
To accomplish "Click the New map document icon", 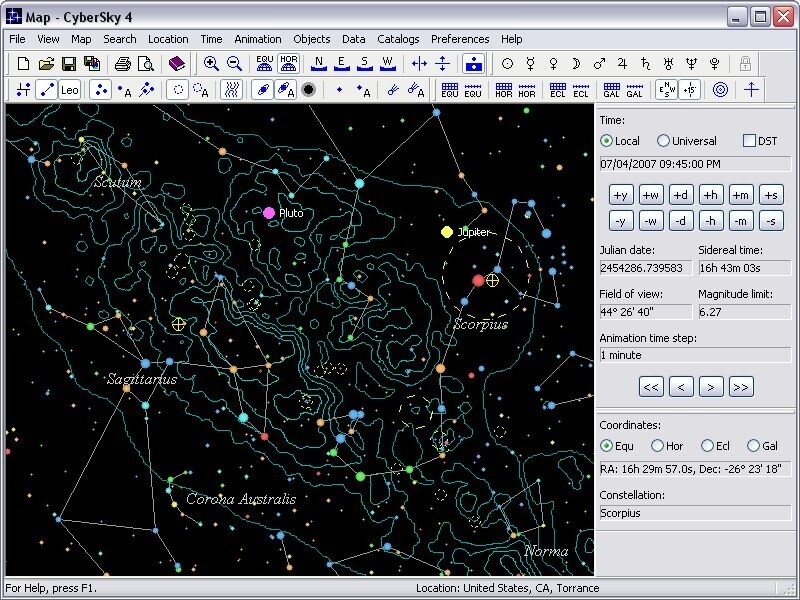I will pyautogui.click(x=23, y=64).
